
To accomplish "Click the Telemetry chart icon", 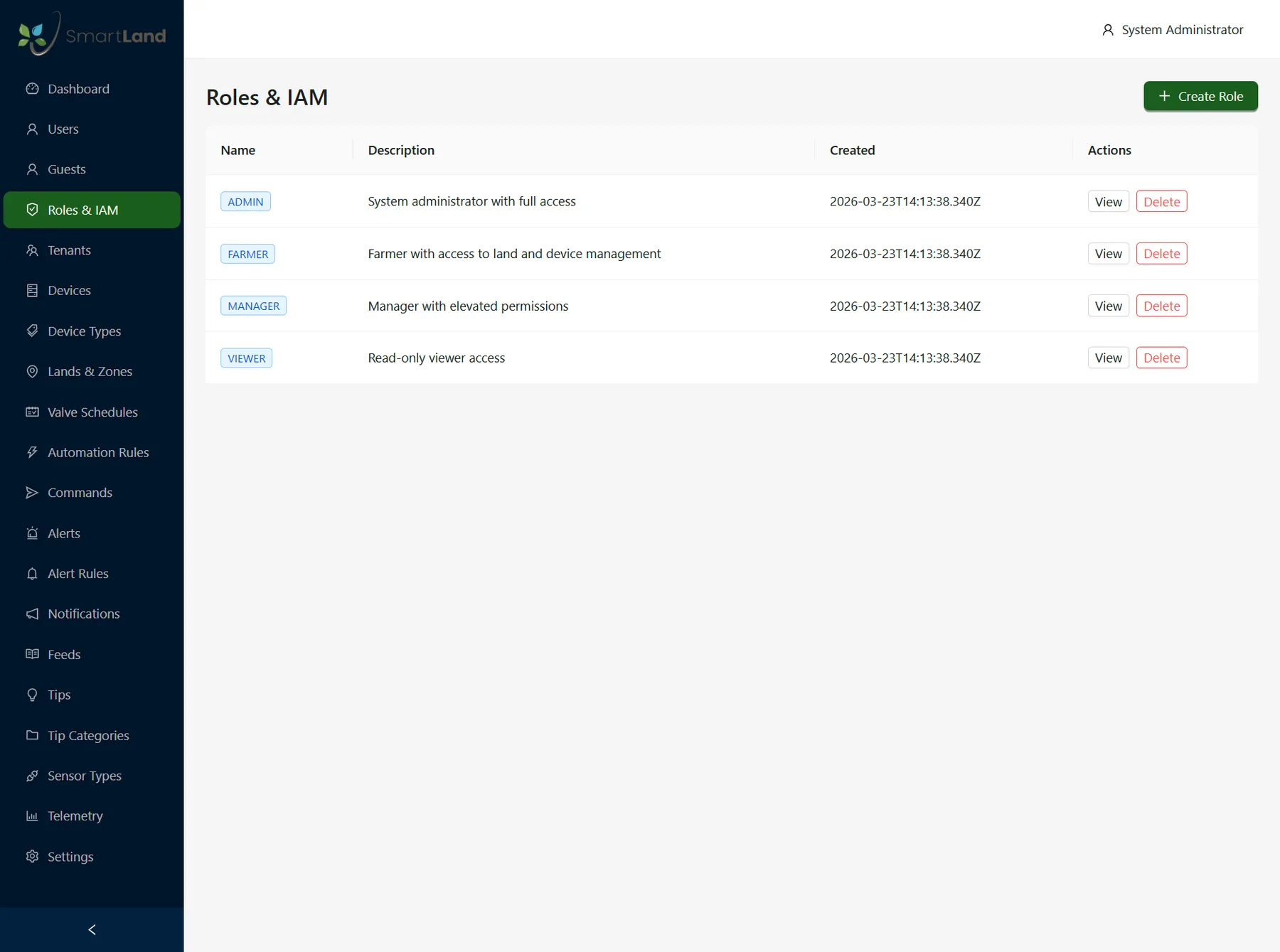I will coord(32,816).
